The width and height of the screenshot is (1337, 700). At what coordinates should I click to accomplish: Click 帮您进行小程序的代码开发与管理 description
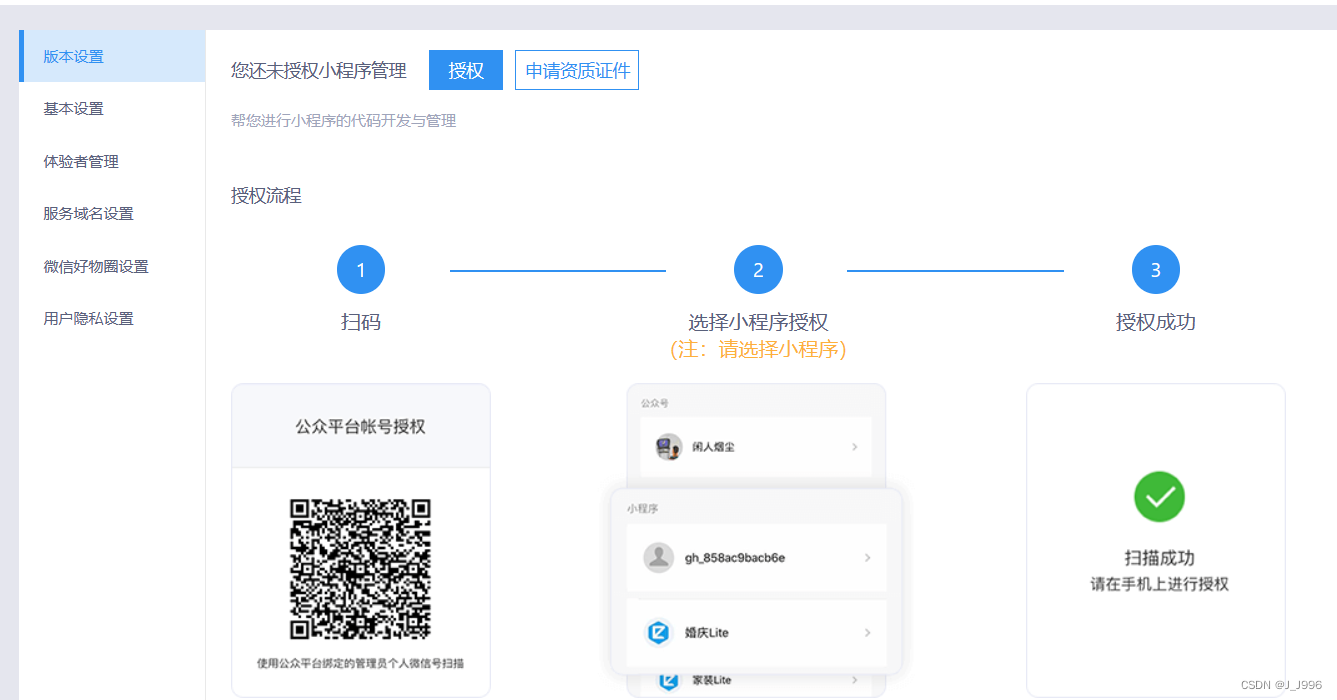pos(343,121)
